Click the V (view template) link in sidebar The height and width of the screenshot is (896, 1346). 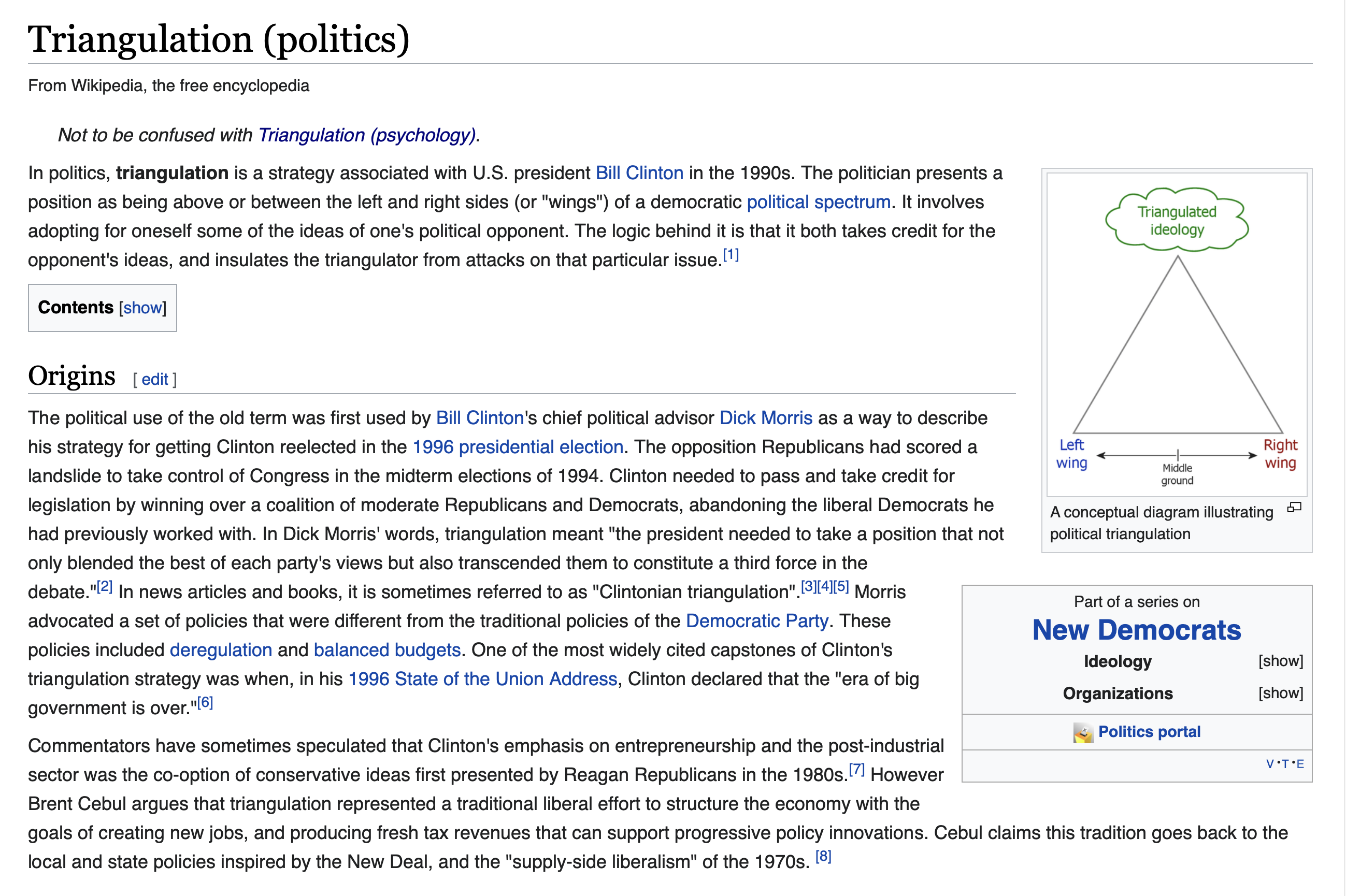[x=1269, y=764]
